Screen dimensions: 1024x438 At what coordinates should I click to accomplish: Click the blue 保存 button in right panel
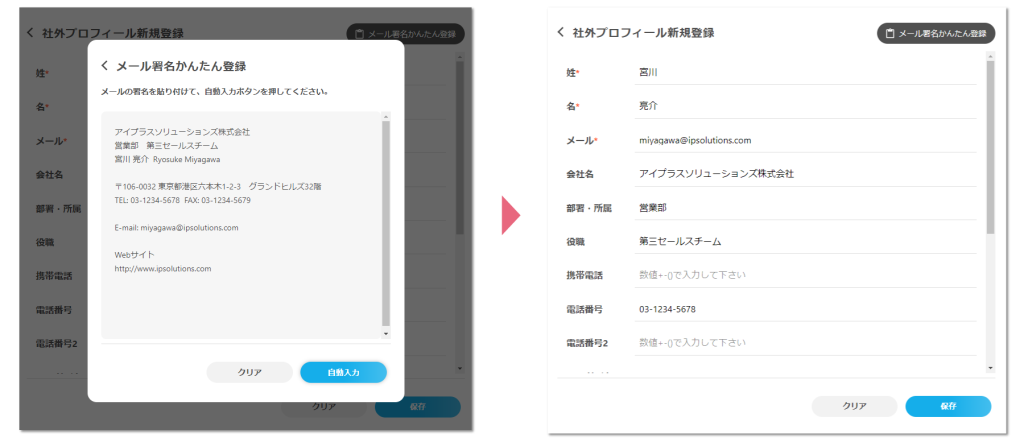coord(948,406)
